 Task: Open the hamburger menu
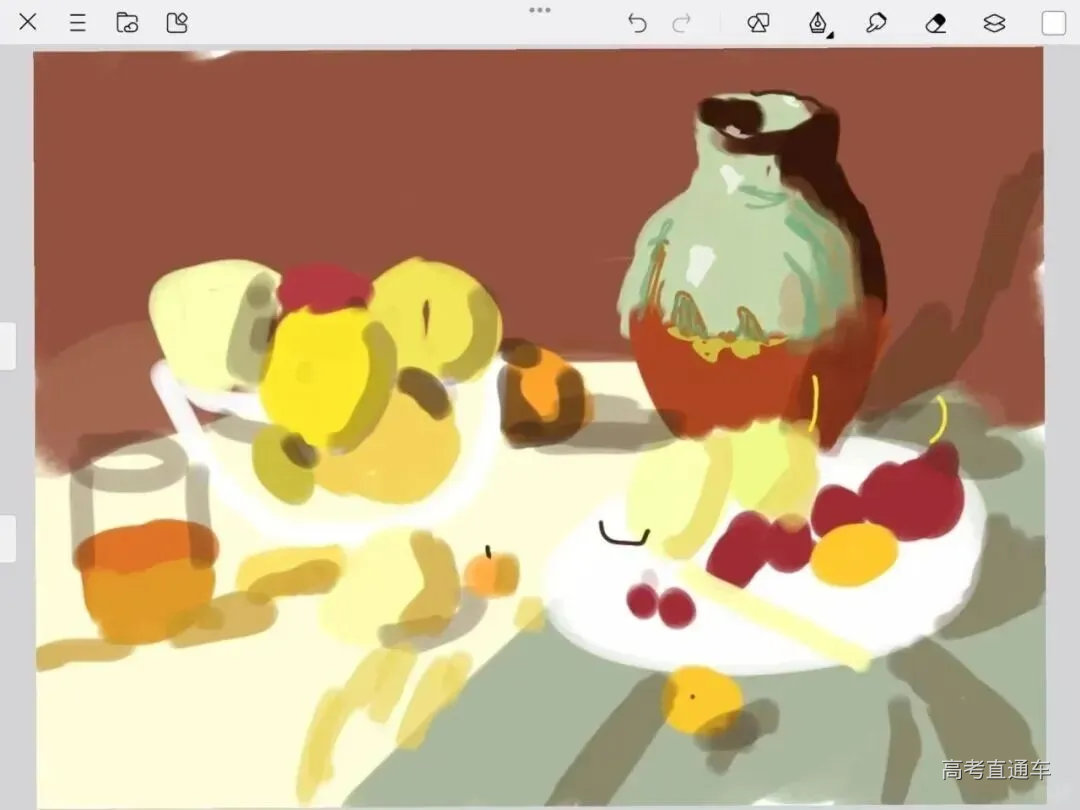(78, 22)
